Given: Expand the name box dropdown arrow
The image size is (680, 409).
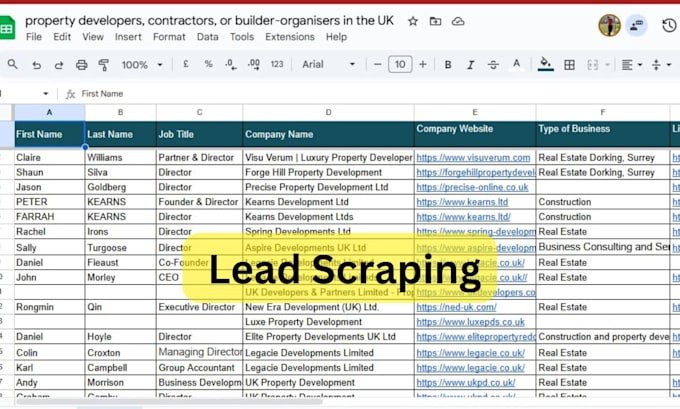Looking at the screenshot, I should (x=46, y=93).
